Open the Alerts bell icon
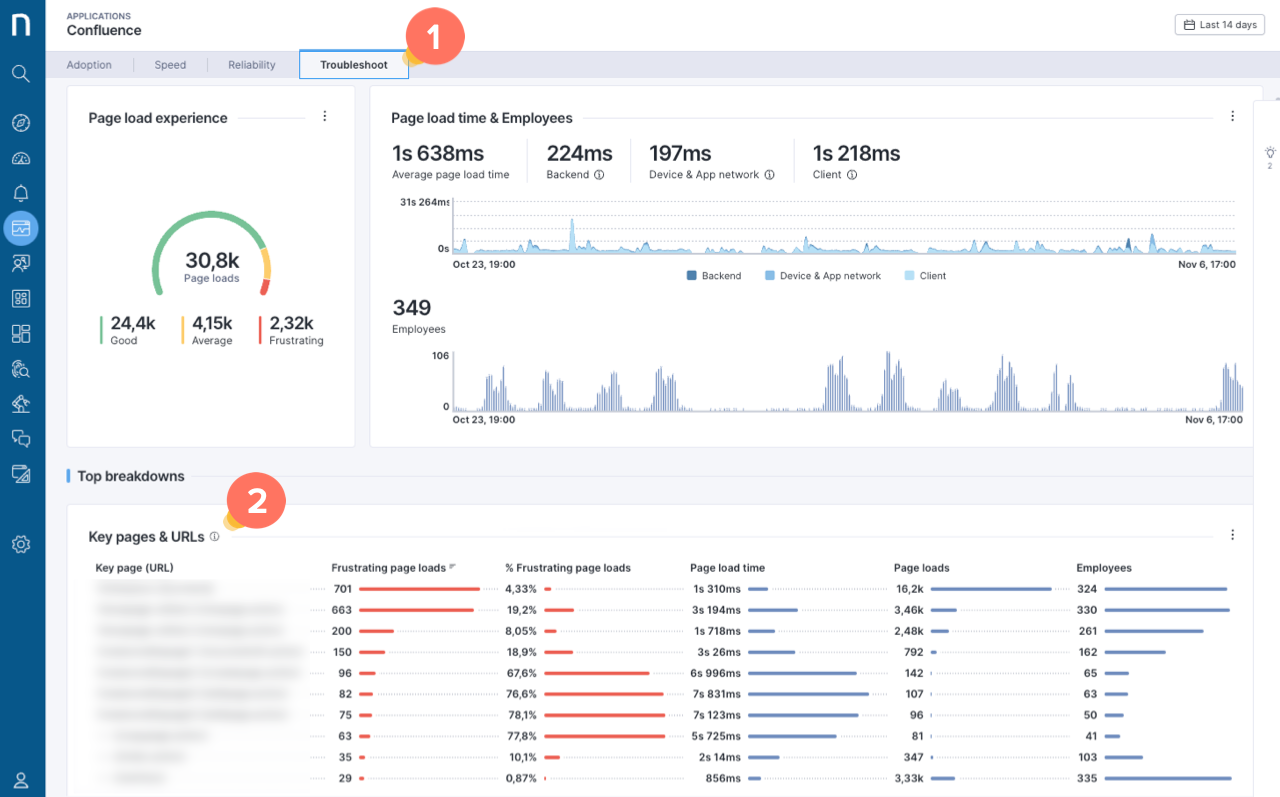This screenshot has width=1280, height=797. pyautogui.click(x=21, y=192)
